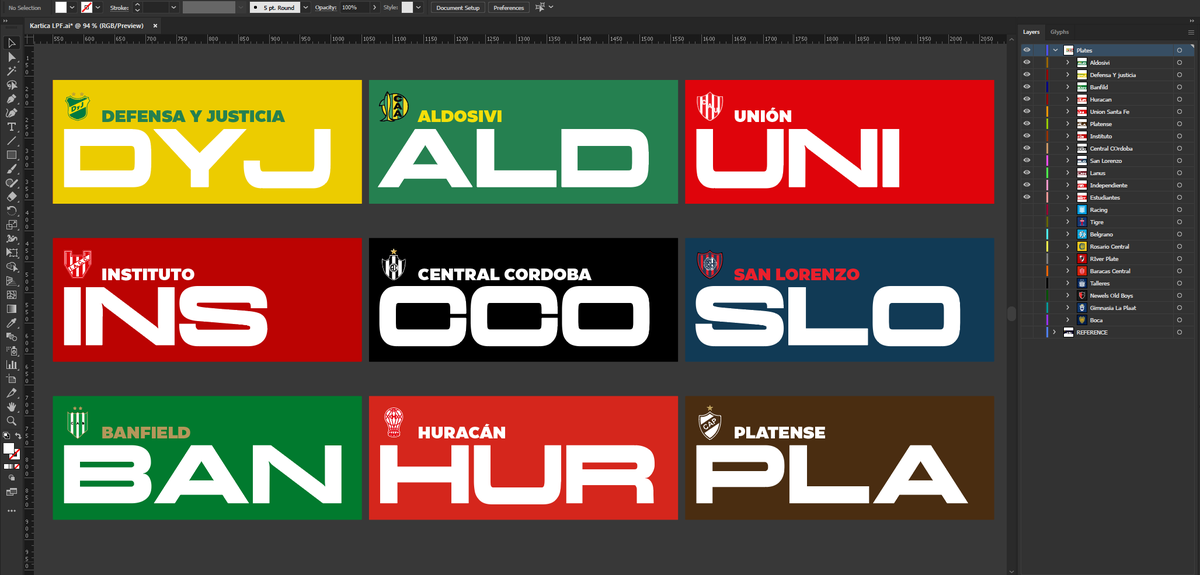Image resolution: width=1200 pixels, height=575 pixels.
Task: Switch to the Layers tab
Action: pyautogui.click(x=1032, y=32)
